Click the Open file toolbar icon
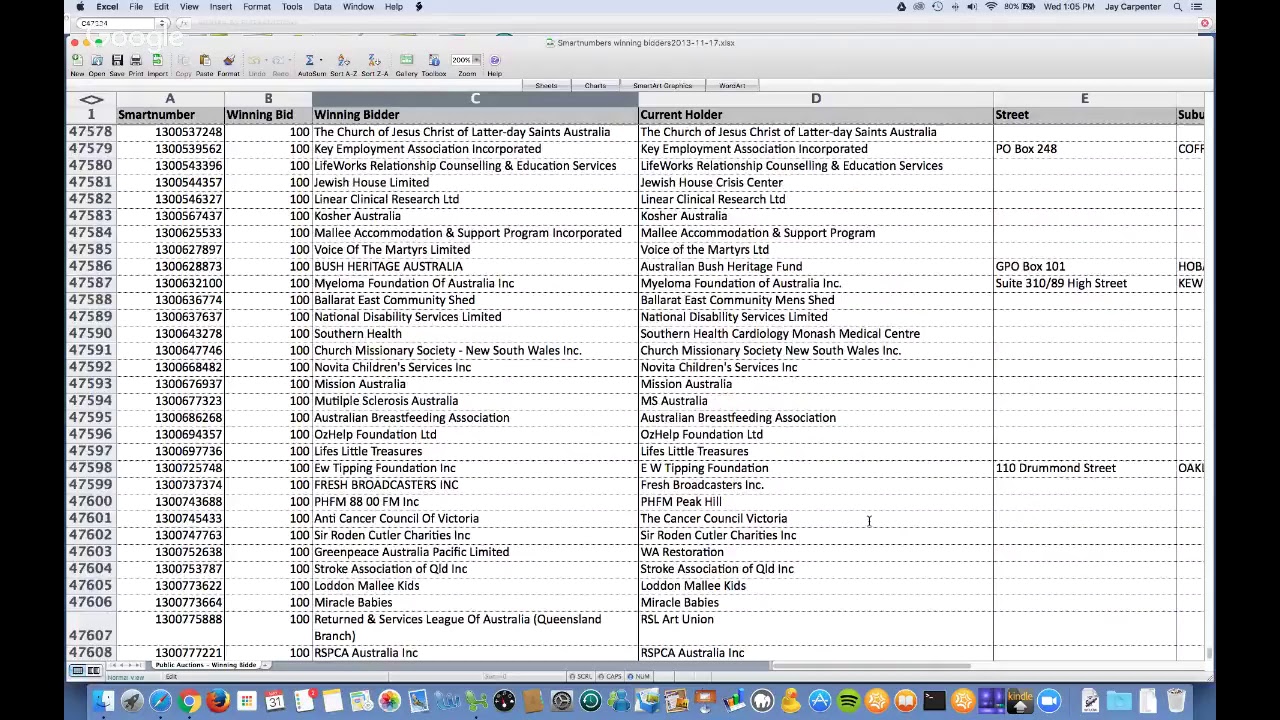This screenshot has height=720, width=1280. click(97, 61)
